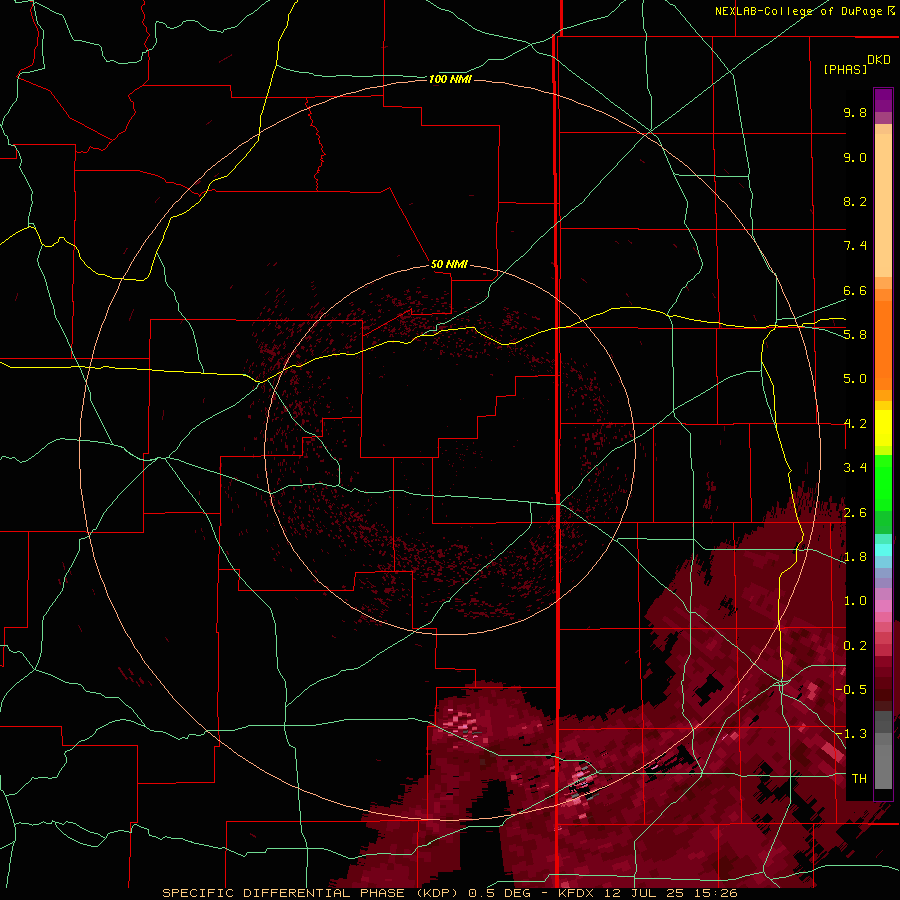This screenshot has width=900, height=900.
Task: Select the 50 NMI range ring label
Action: tap(449, 264)
